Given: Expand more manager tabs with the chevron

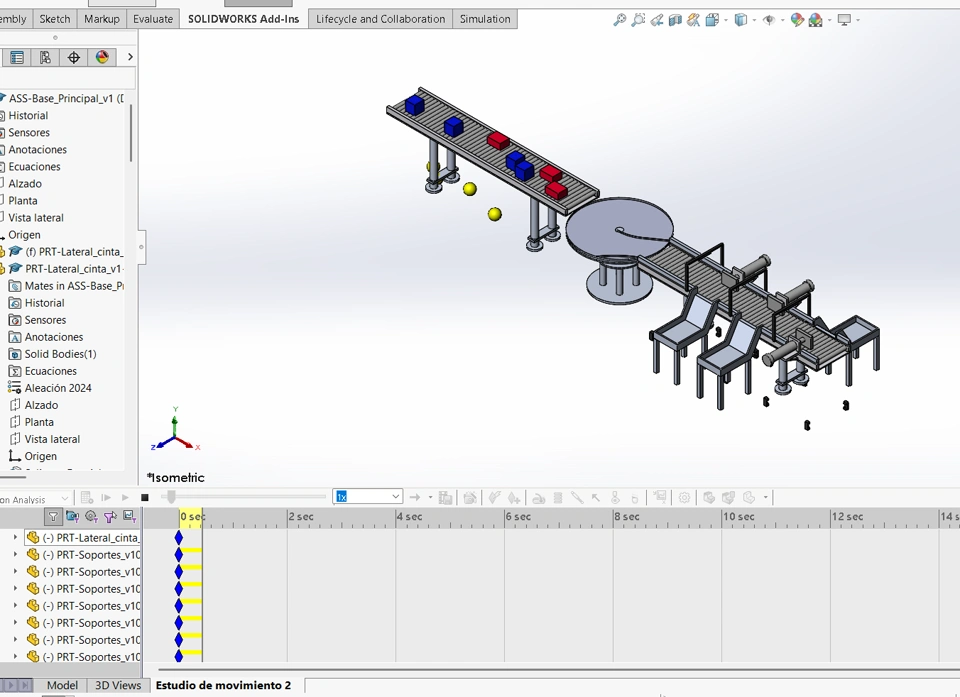Looking at the screenshot, I should [130, 57].
